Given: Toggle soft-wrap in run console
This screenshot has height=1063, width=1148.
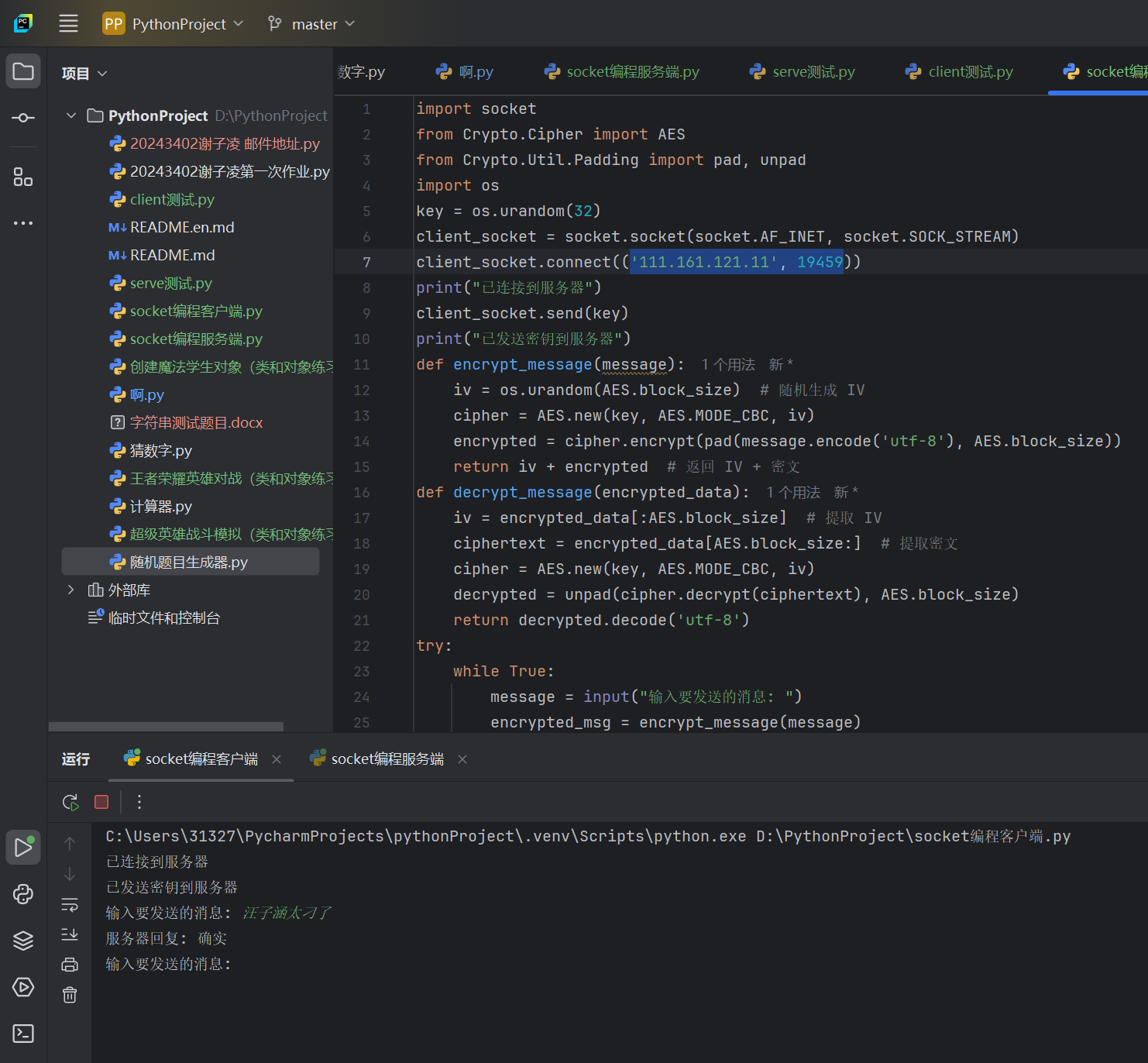Looking at the screenshot, I should [x=70, y=904].
